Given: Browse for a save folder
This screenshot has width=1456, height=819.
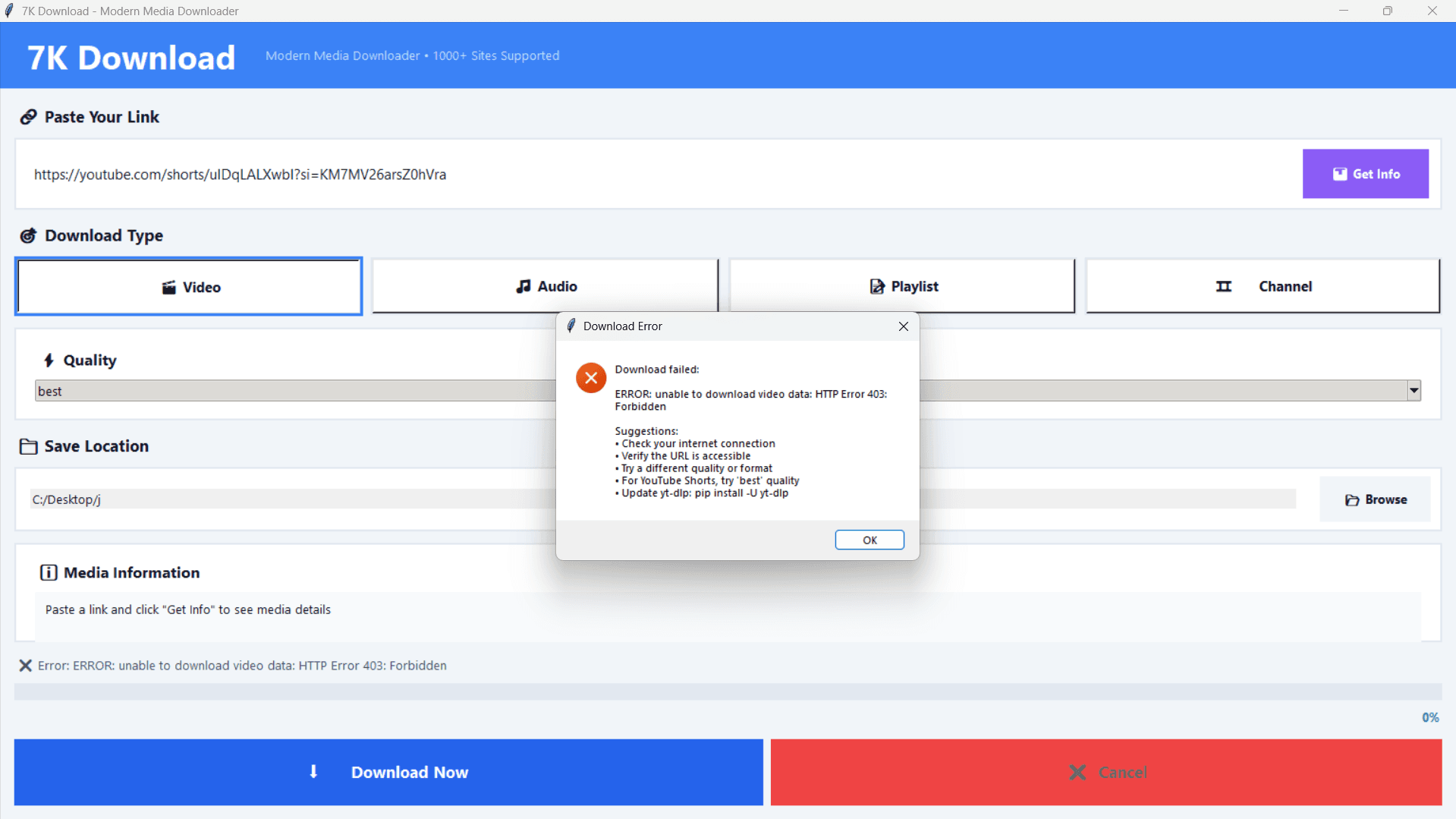Looking at the screenshot, I should point(1376,499).
